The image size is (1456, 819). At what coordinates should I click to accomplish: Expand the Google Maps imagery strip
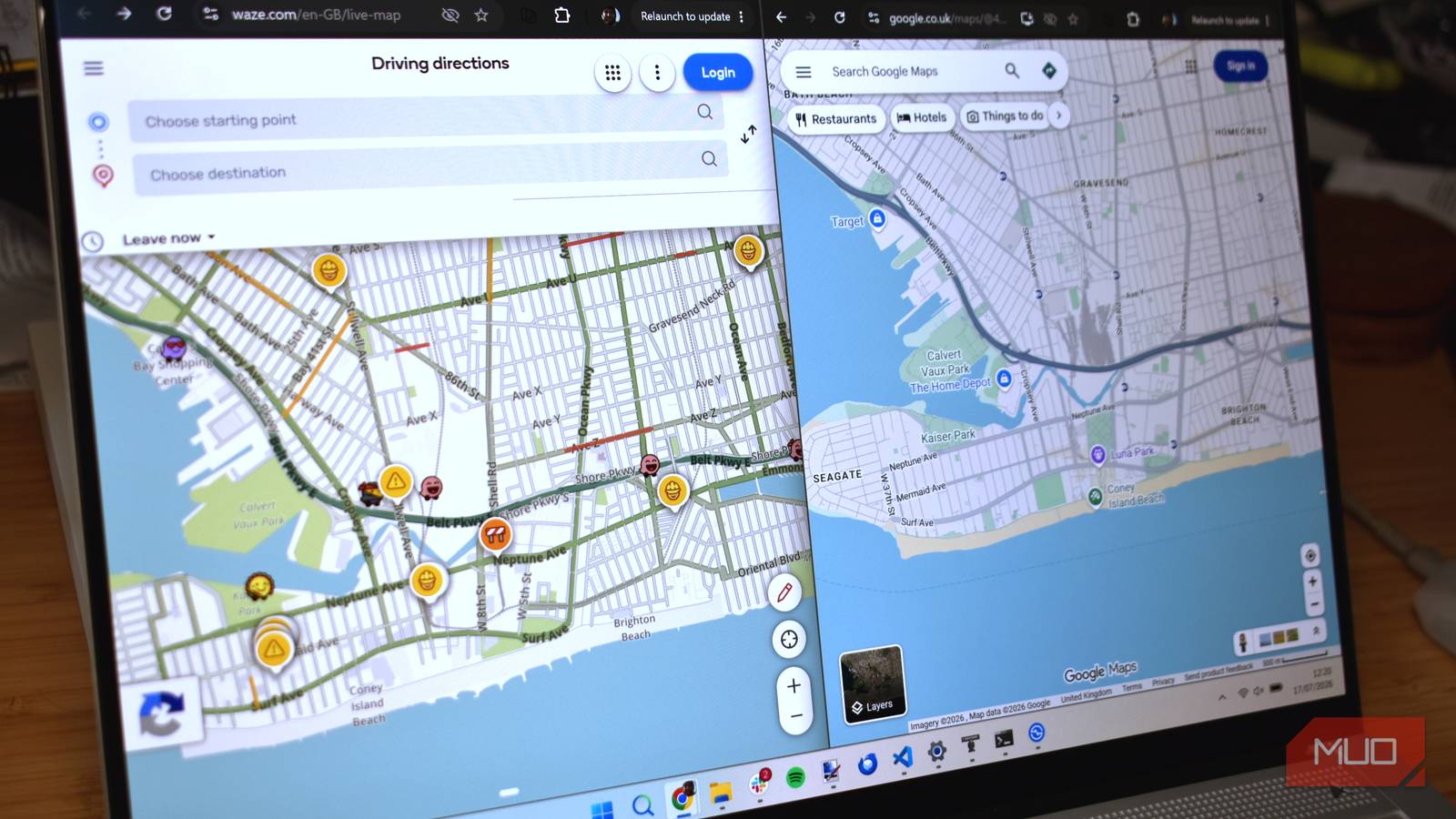[1316, 630]
